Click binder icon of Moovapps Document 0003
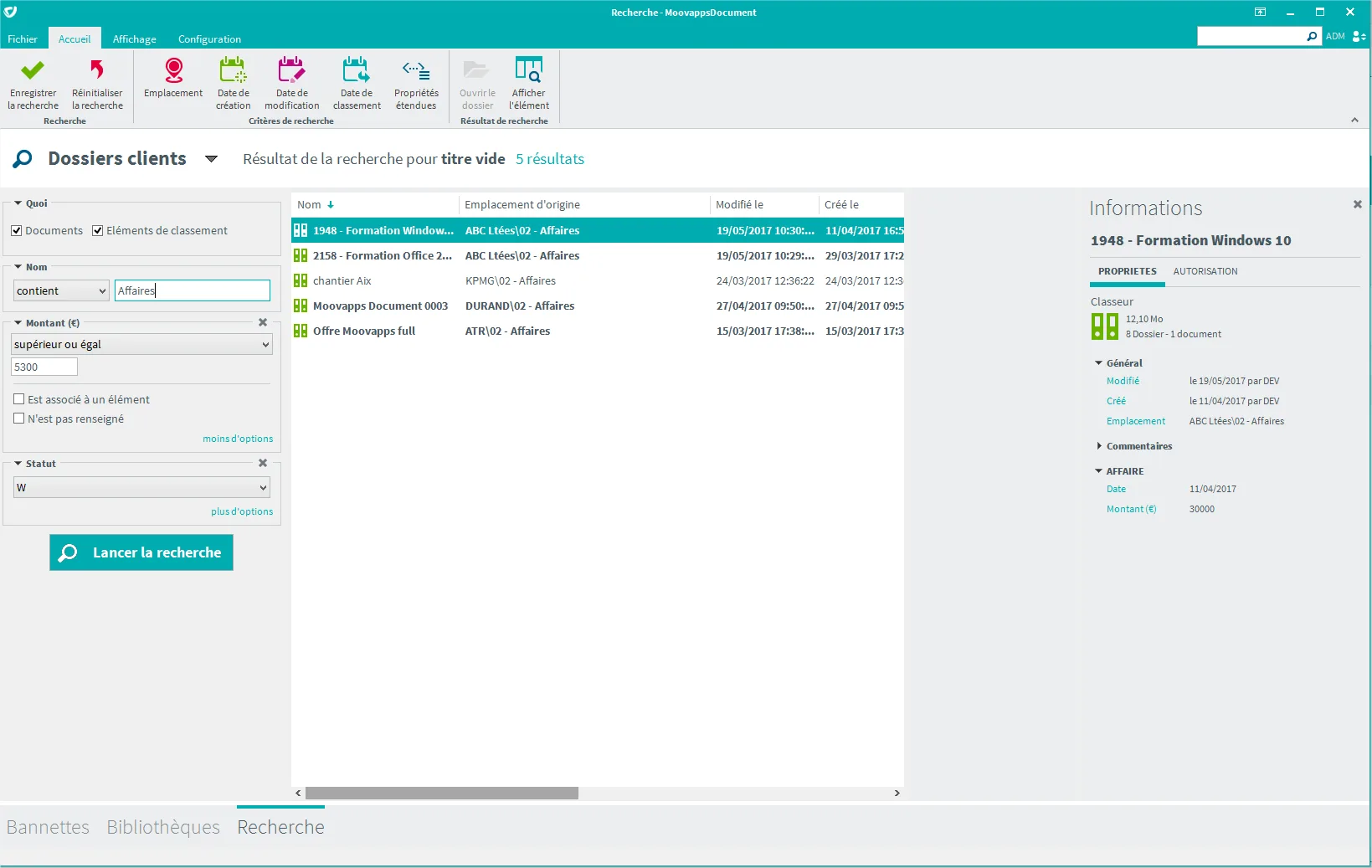Image resolution: width=1372 pixels, height=868 pixels. [x=301, y=306]
